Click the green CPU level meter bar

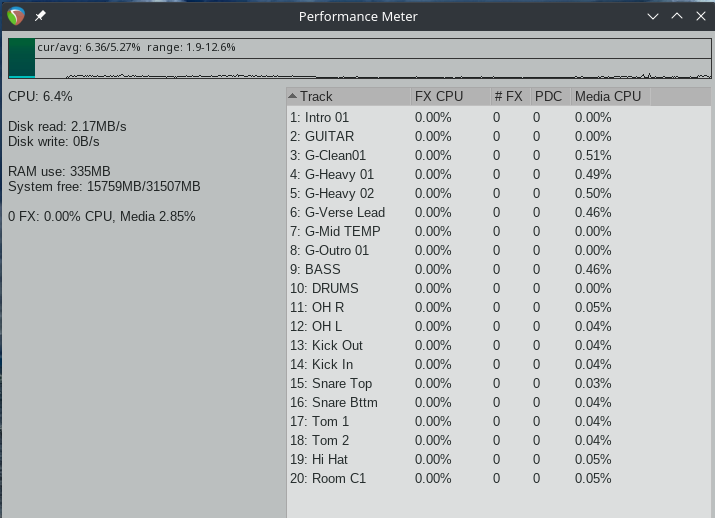coord(22,58)
